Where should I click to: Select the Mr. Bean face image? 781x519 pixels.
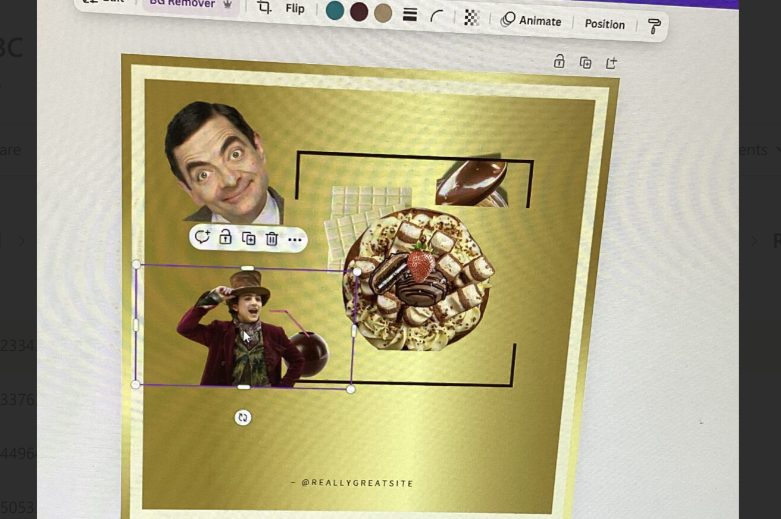coord(223,162)
